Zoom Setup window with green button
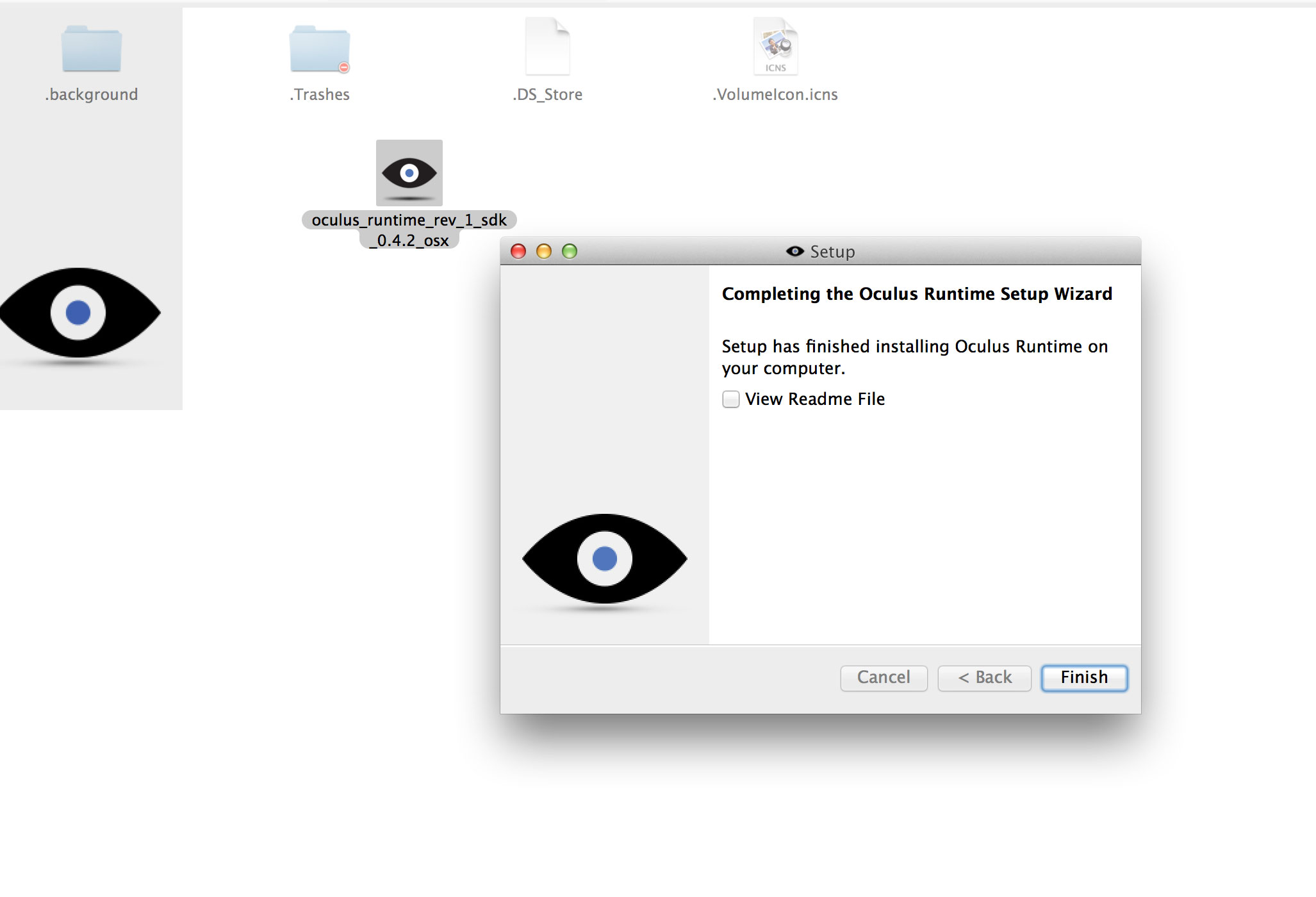This screenshot has width=1316, height=897. [x=570, y=251]
